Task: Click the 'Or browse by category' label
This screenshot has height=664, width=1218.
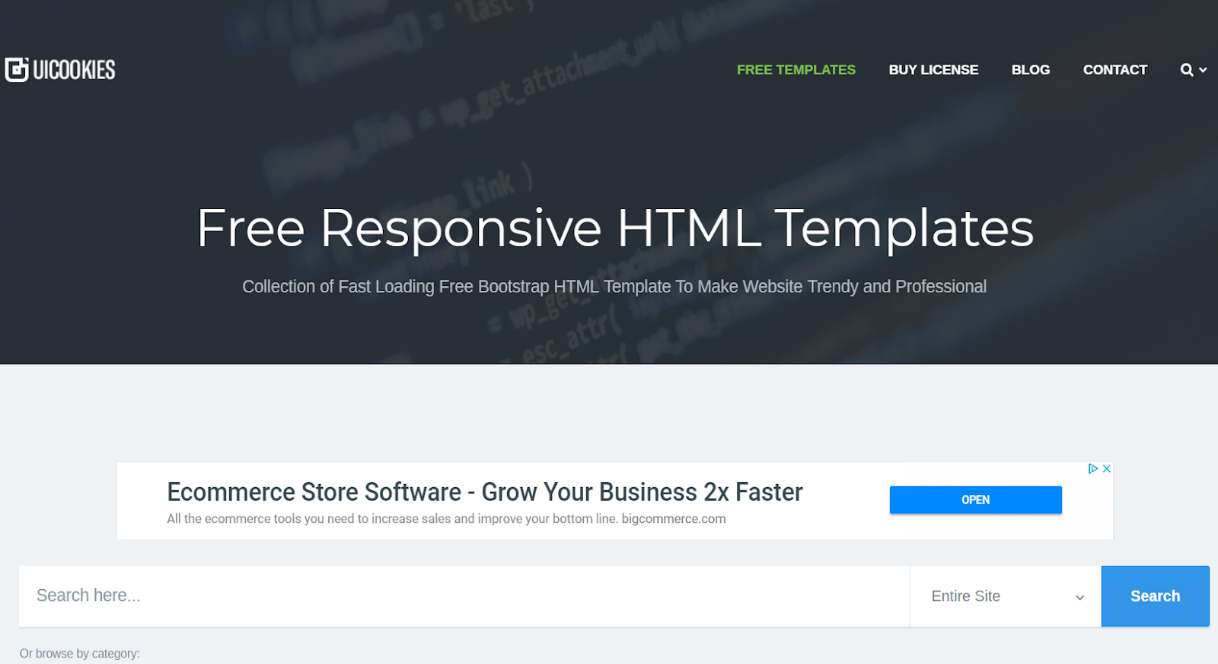Action: tap(80, 654)
